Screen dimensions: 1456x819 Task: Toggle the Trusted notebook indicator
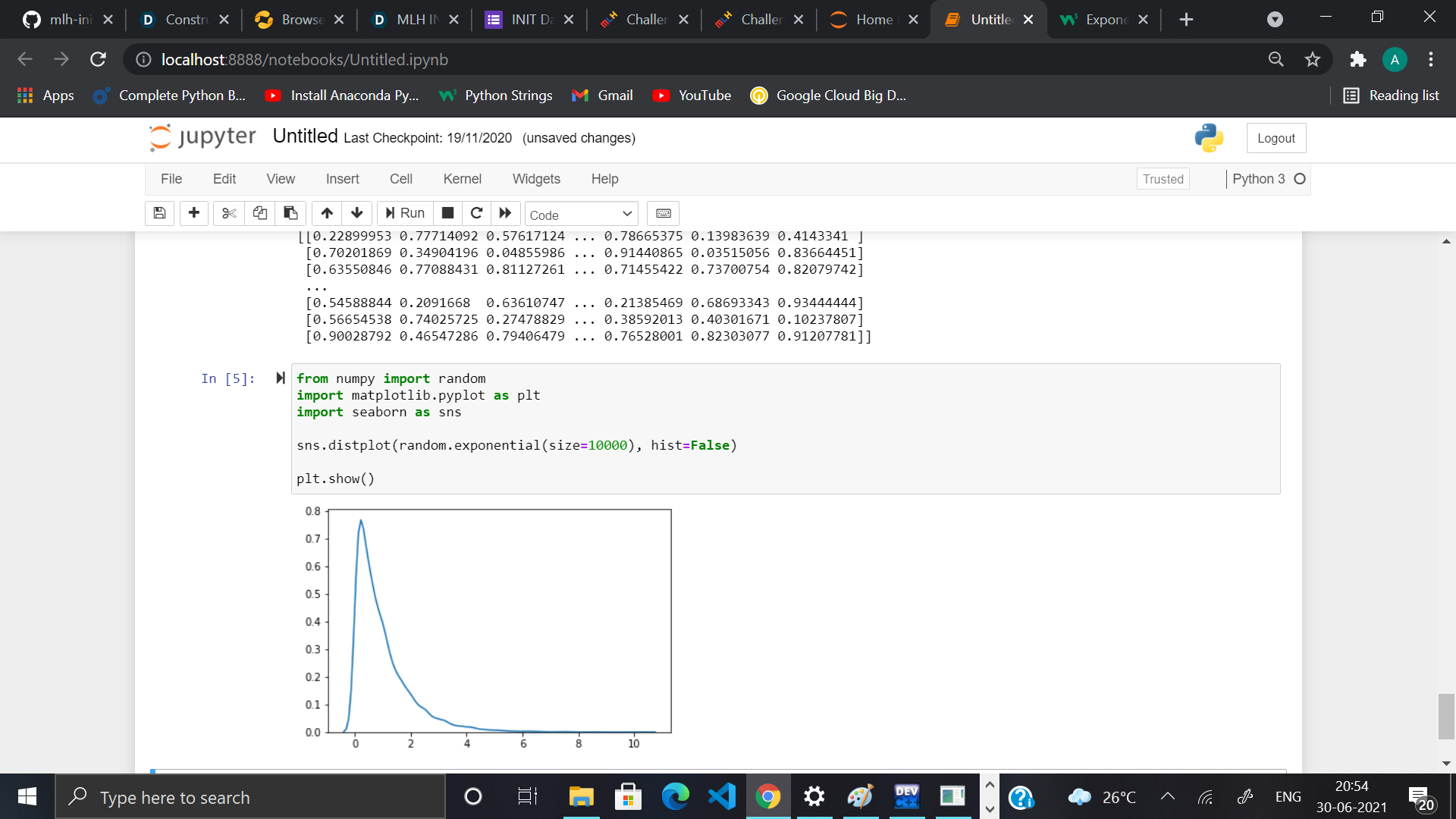click(1163, 179)
